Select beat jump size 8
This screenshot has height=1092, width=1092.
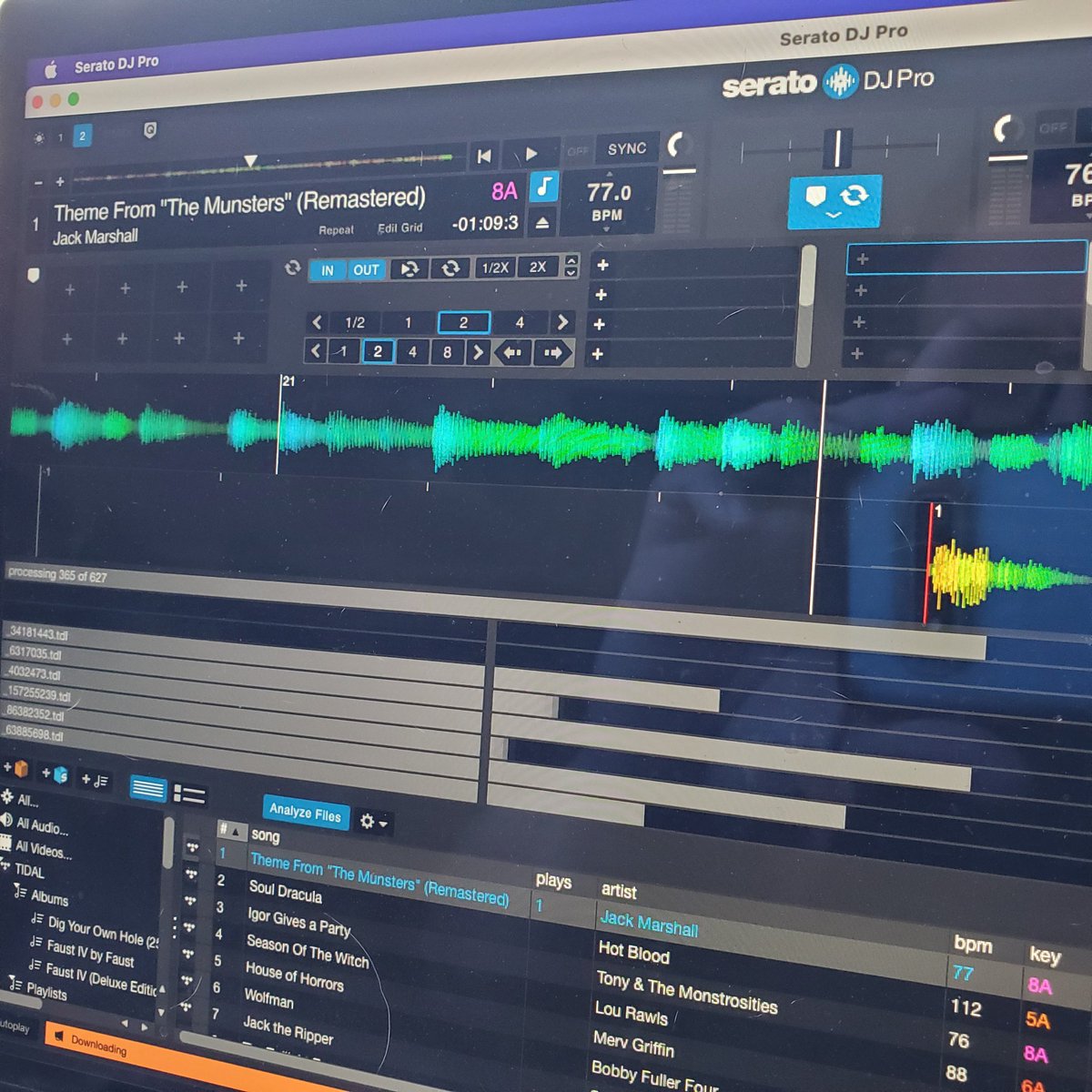pos(447,352)
